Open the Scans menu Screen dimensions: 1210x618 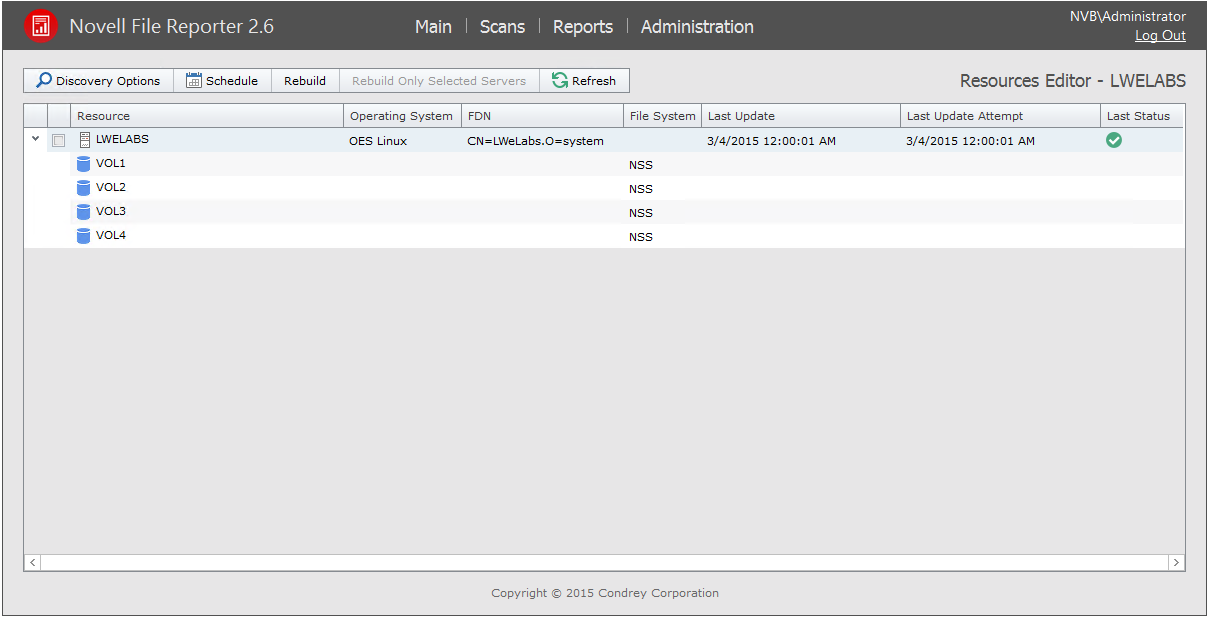[x=502, y=27]
